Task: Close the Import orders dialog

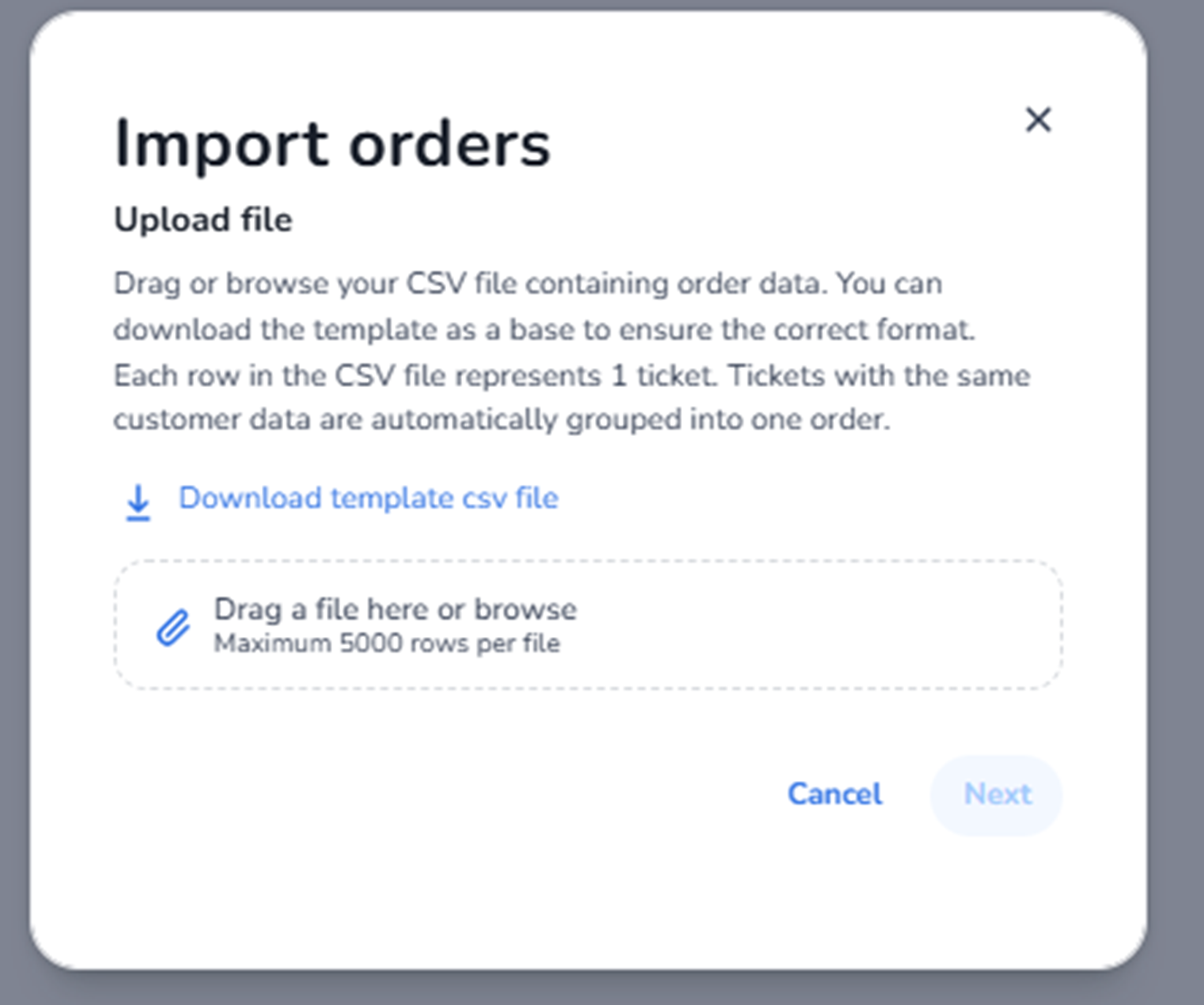Action: (1038, 120)
